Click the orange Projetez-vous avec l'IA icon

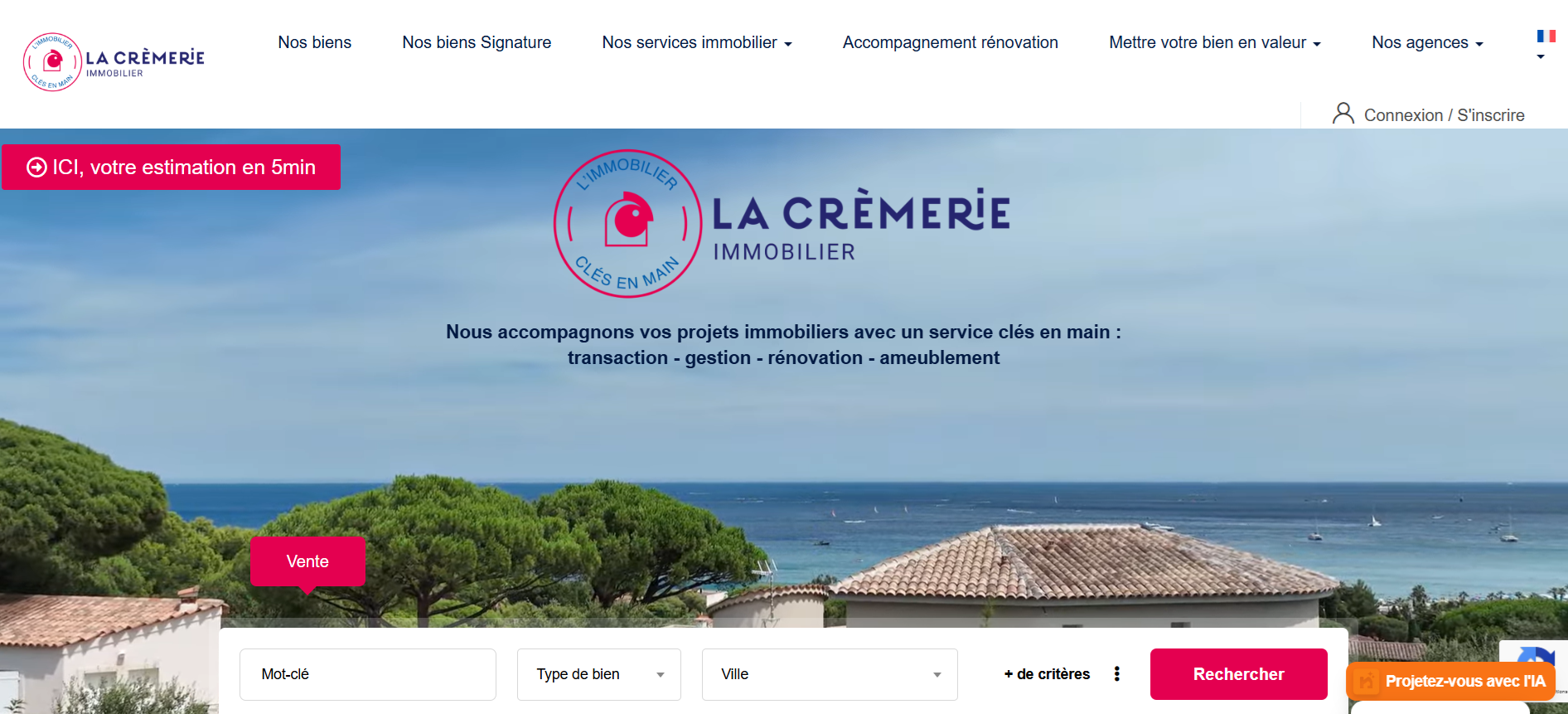(x=1366, y=682)
